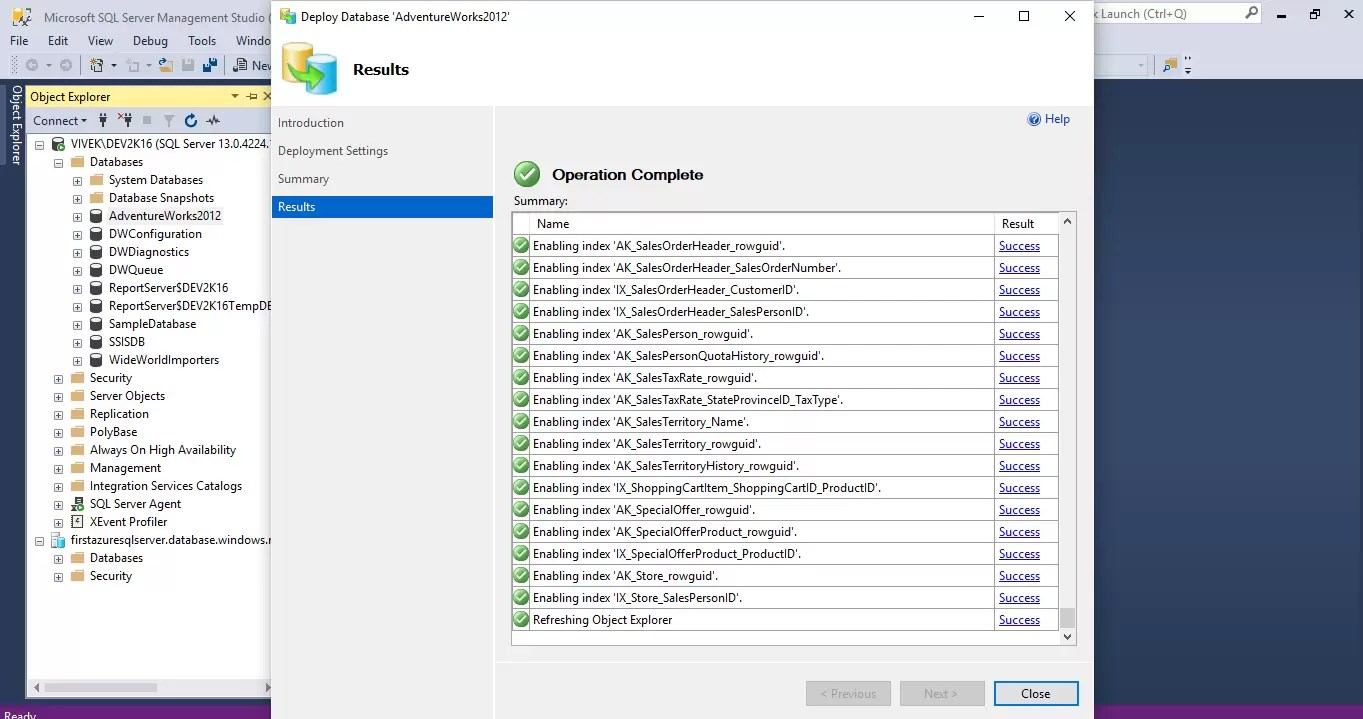Click the New Project toolbar icon
This screenshot has width=1363, height=719.
[97, 65]
